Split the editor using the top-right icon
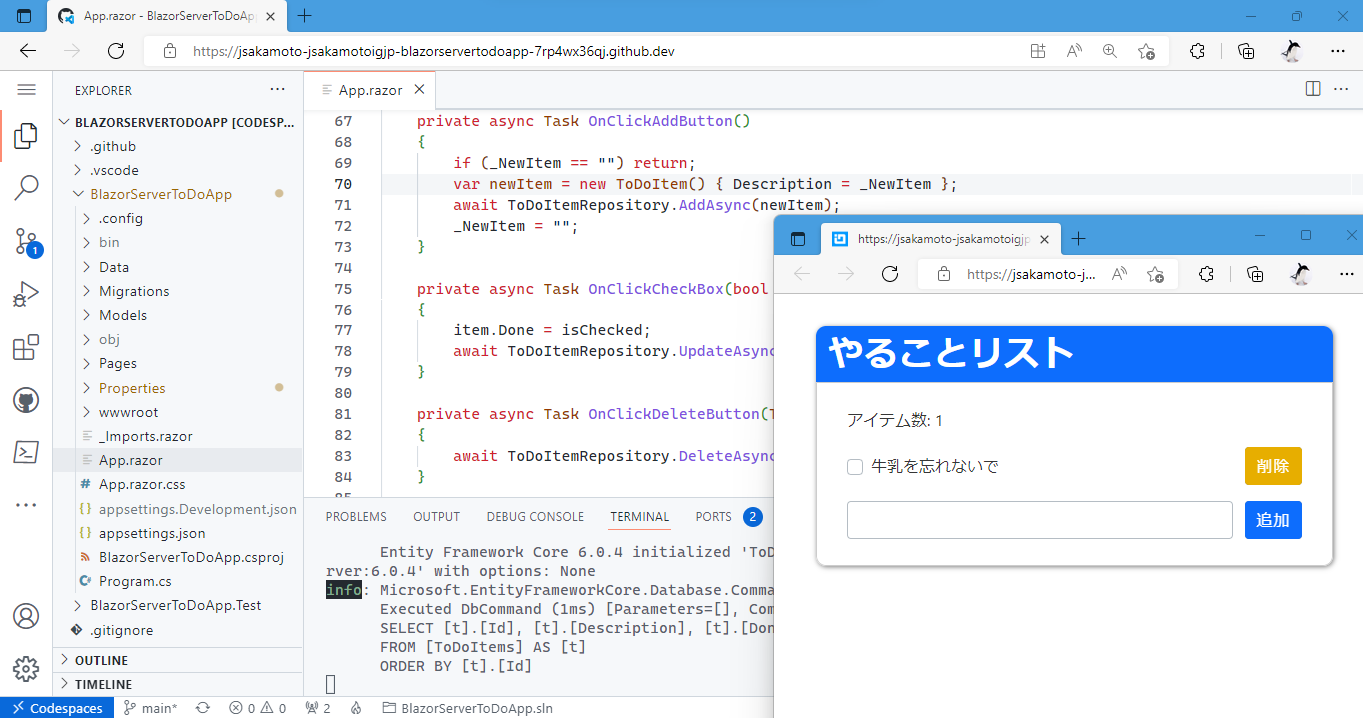This screenshot has width=1363, height=718. click(x=1311, y=88)
